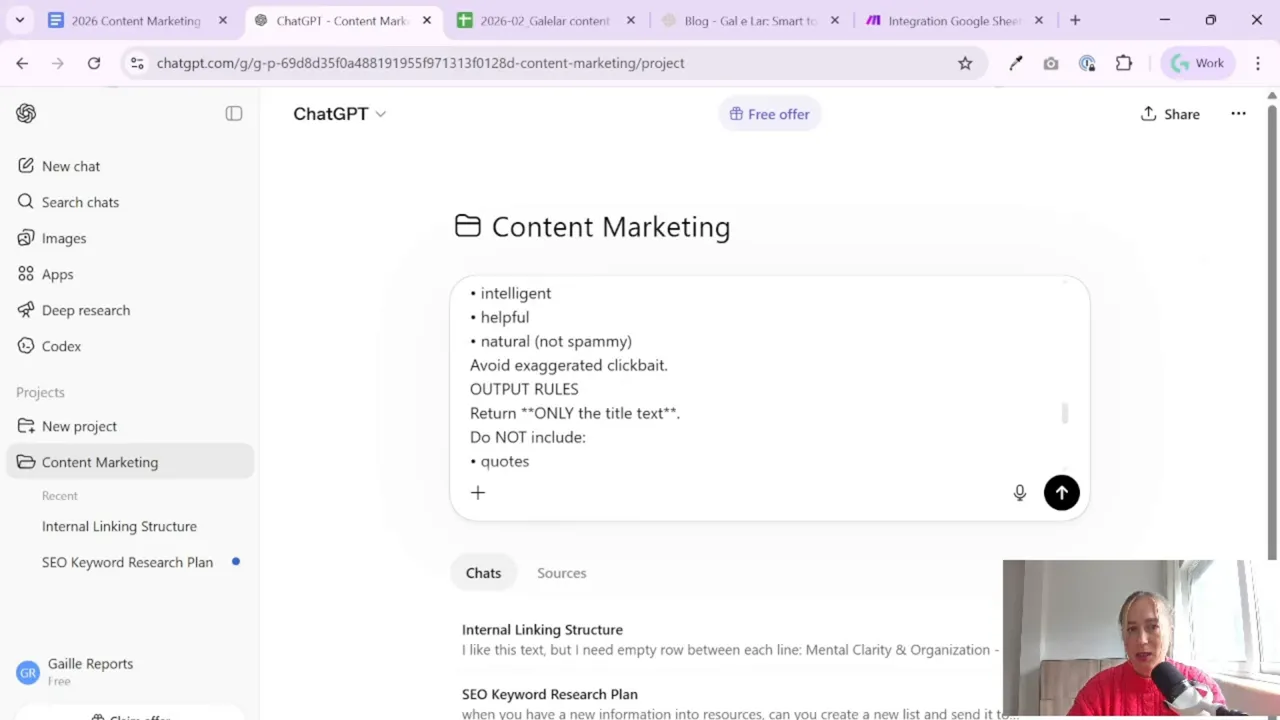Open Images in sidebar
The height and width of the screenshot is (720, 1280).
(x=64, y=238)
